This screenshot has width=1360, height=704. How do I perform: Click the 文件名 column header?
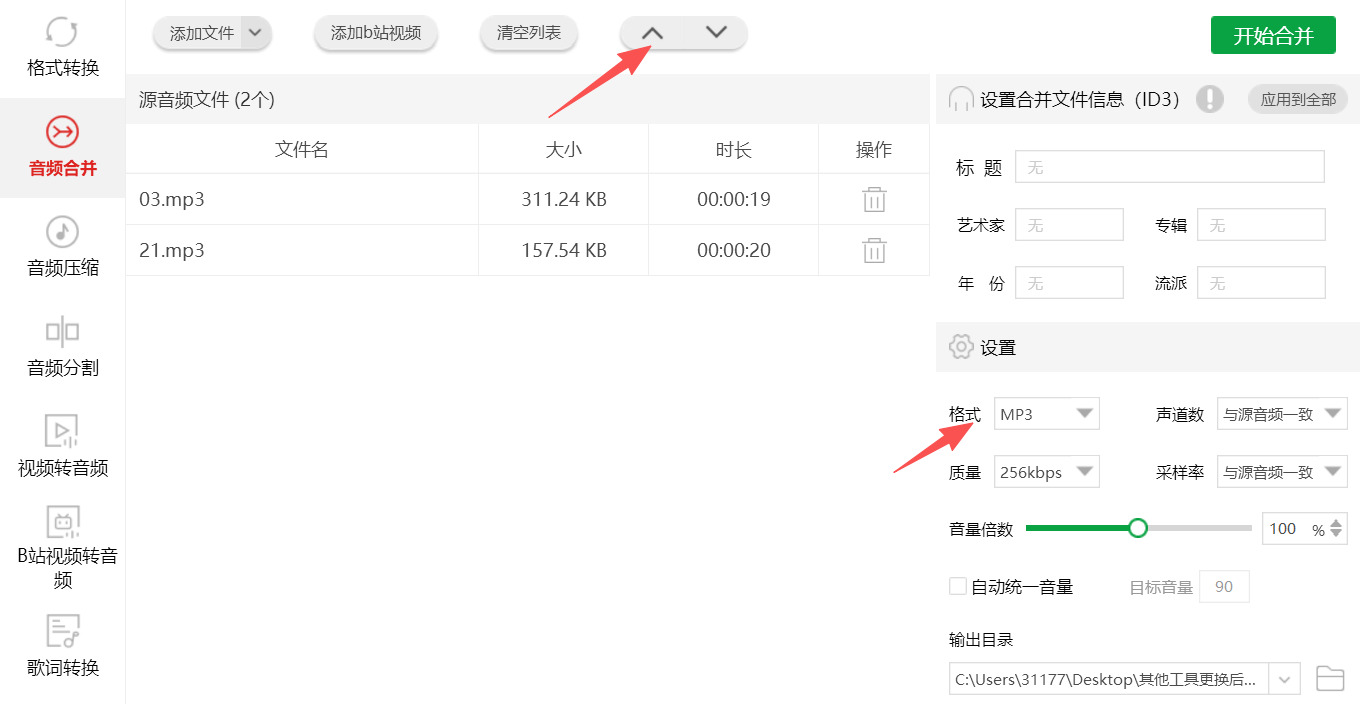[302, 150]
